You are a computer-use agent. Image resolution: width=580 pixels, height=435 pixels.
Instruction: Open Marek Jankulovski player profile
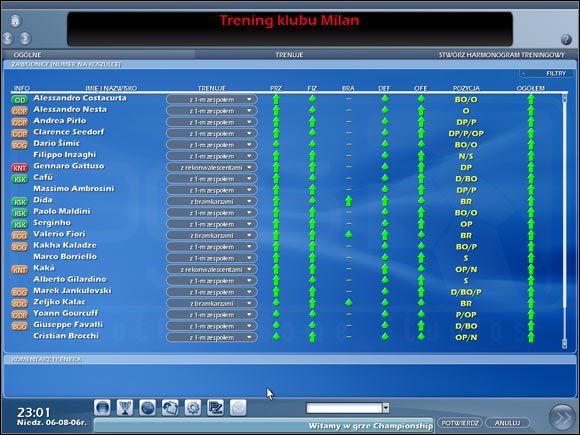(72, 291)
